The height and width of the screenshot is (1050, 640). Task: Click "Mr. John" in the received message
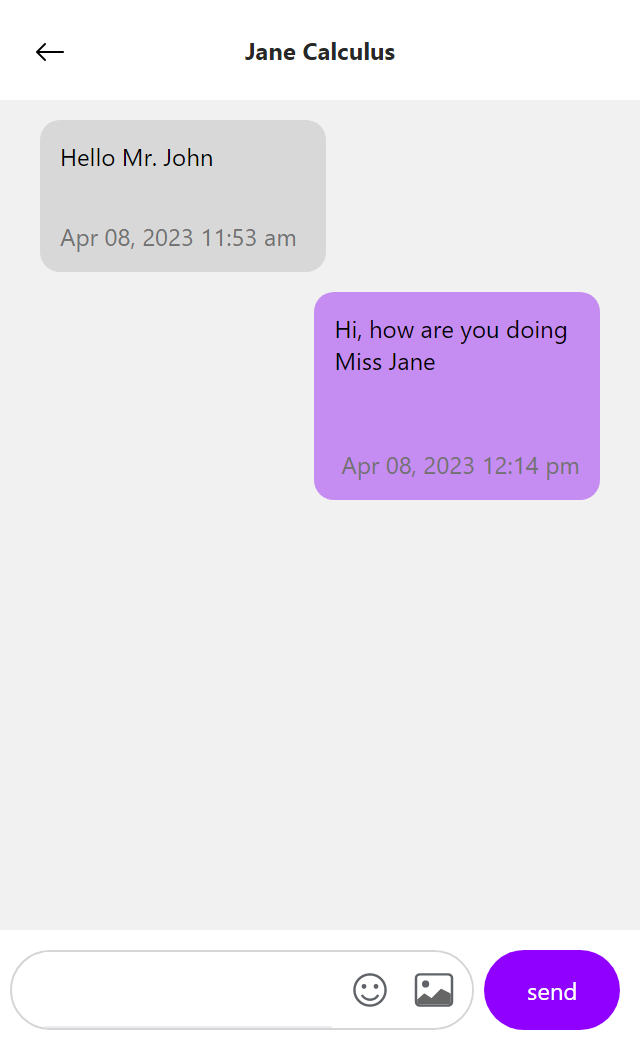[x=168, y=158]
